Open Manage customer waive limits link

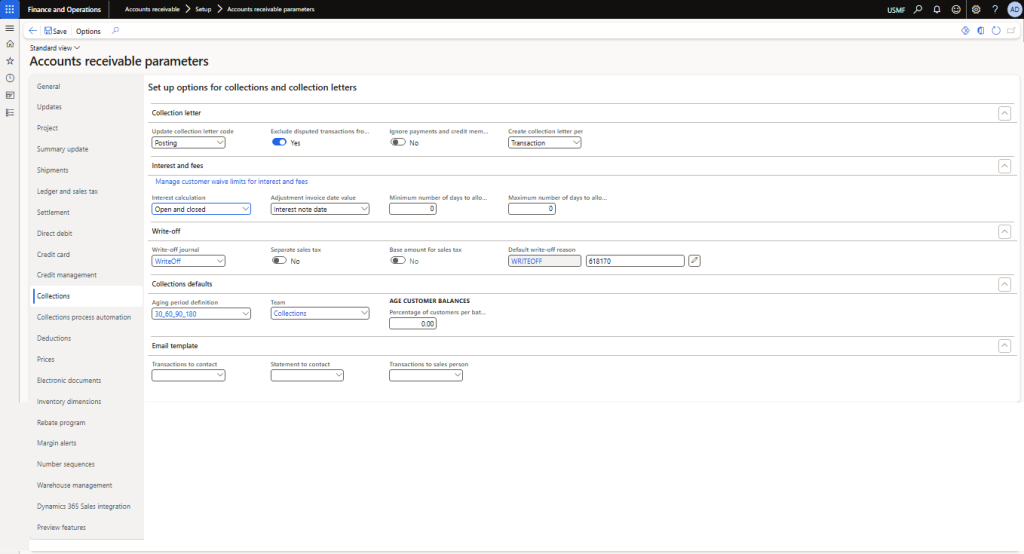point(231,182)
